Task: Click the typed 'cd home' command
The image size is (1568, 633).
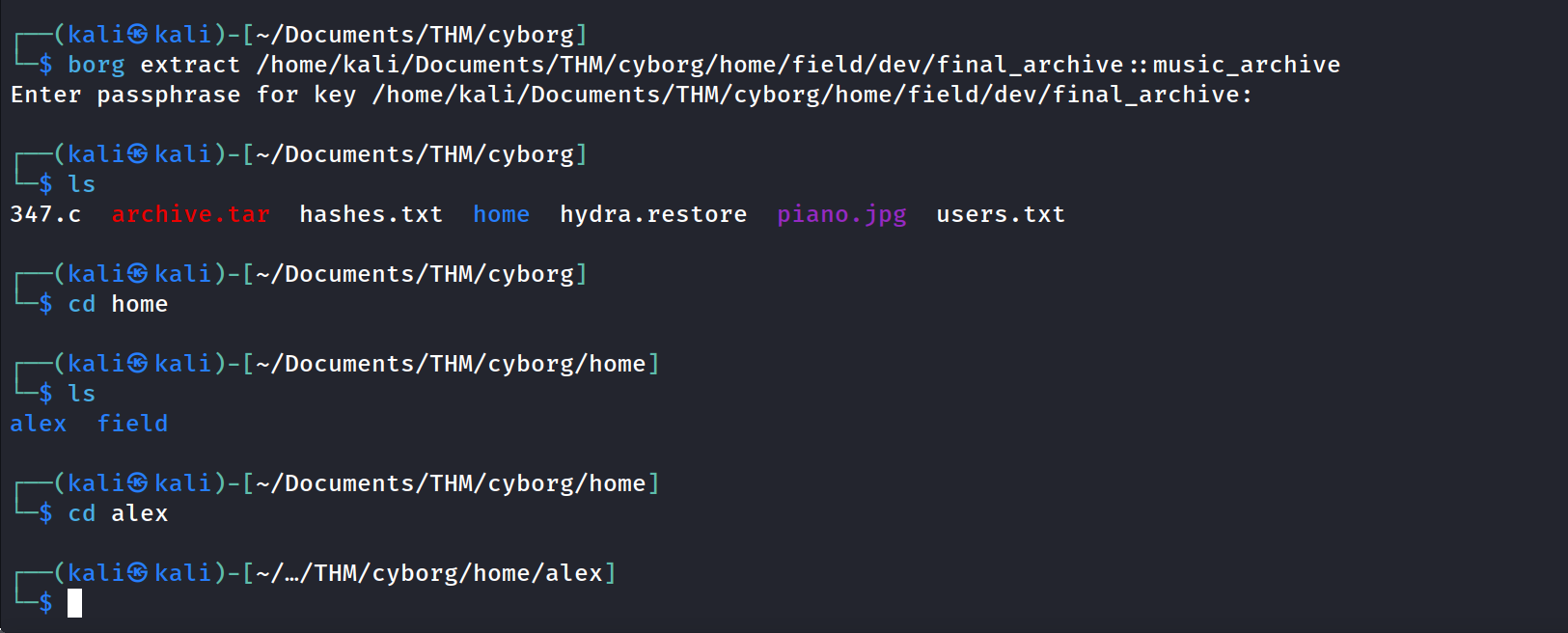Action: pyautogui.click(x=118, y=304)
